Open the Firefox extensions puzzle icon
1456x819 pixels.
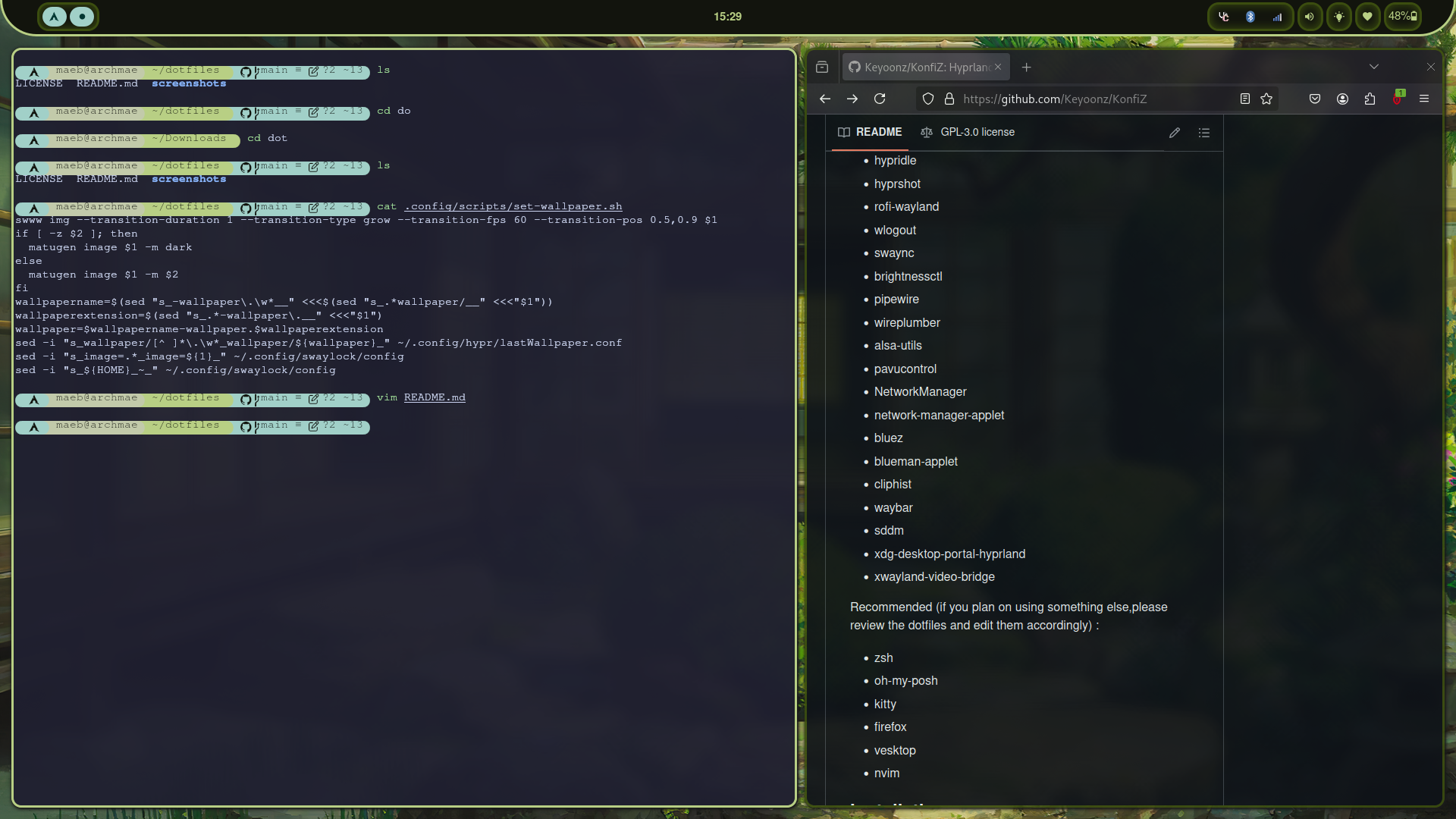coord(1370,99)
